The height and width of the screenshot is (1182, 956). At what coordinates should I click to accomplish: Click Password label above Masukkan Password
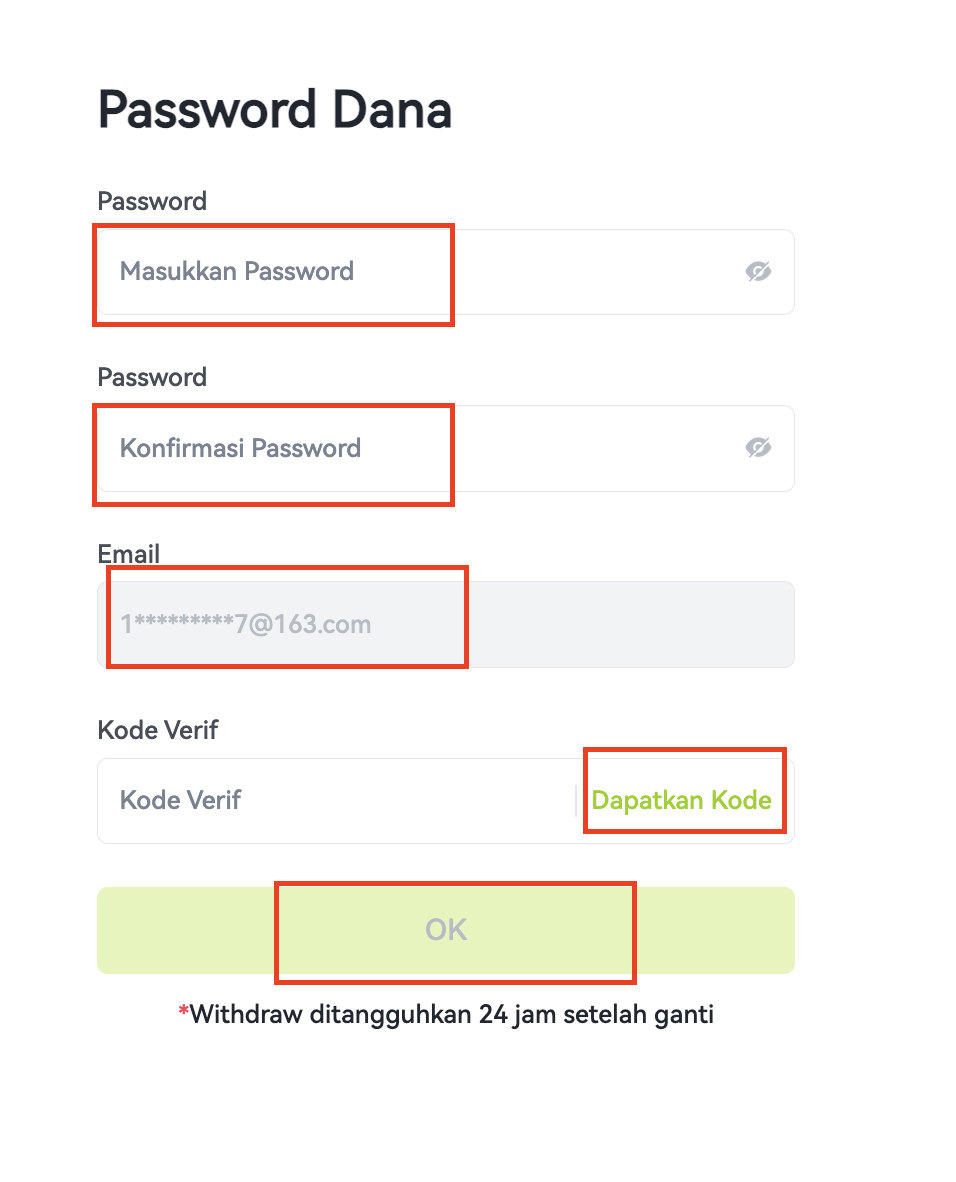click(x=152, y=201)
